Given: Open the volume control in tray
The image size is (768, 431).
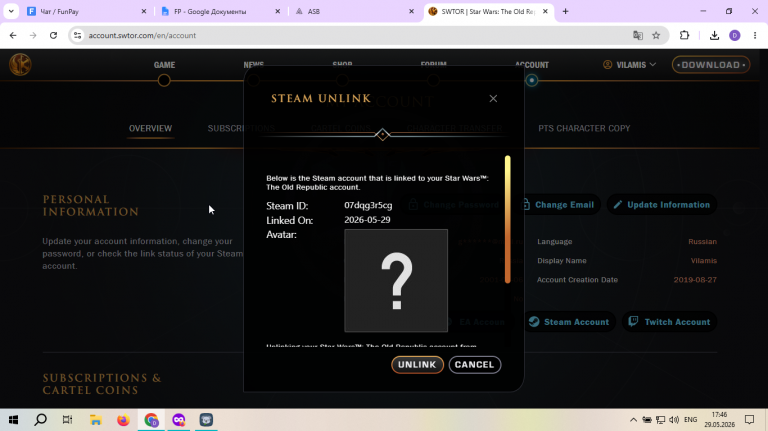Looking at the screenshot, I should coord(674,420).
